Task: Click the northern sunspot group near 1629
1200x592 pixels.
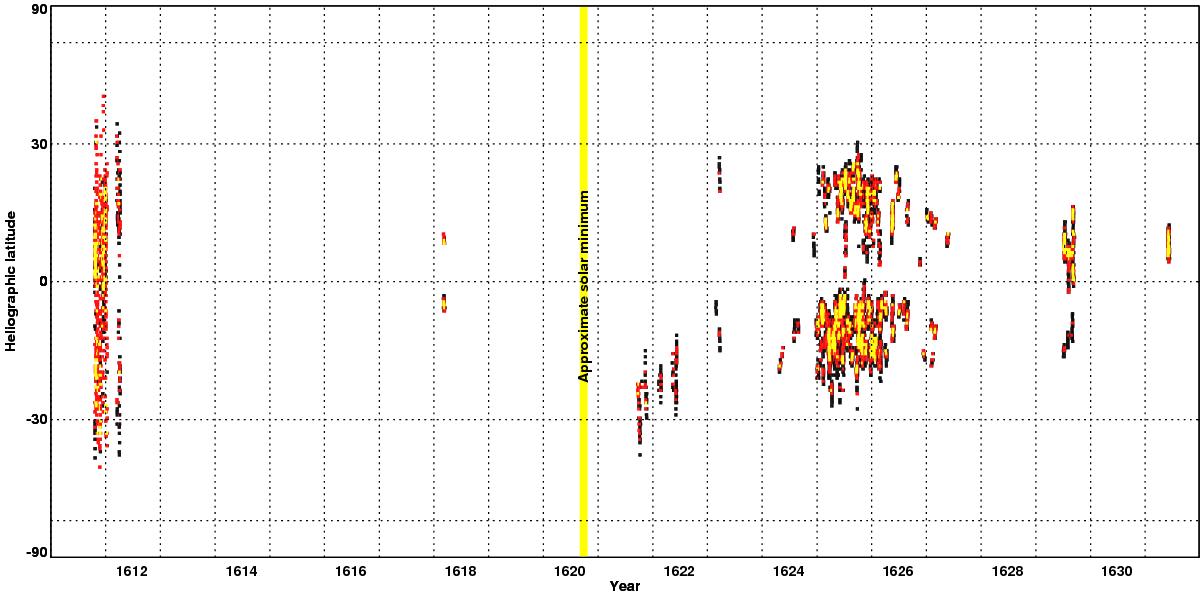Action: (1069, 245)
